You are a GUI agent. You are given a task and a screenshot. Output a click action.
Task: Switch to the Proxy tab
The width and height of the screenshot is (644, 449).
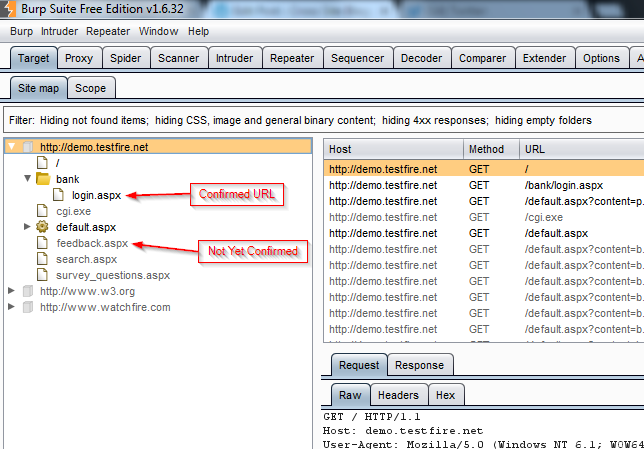[79, 58]
